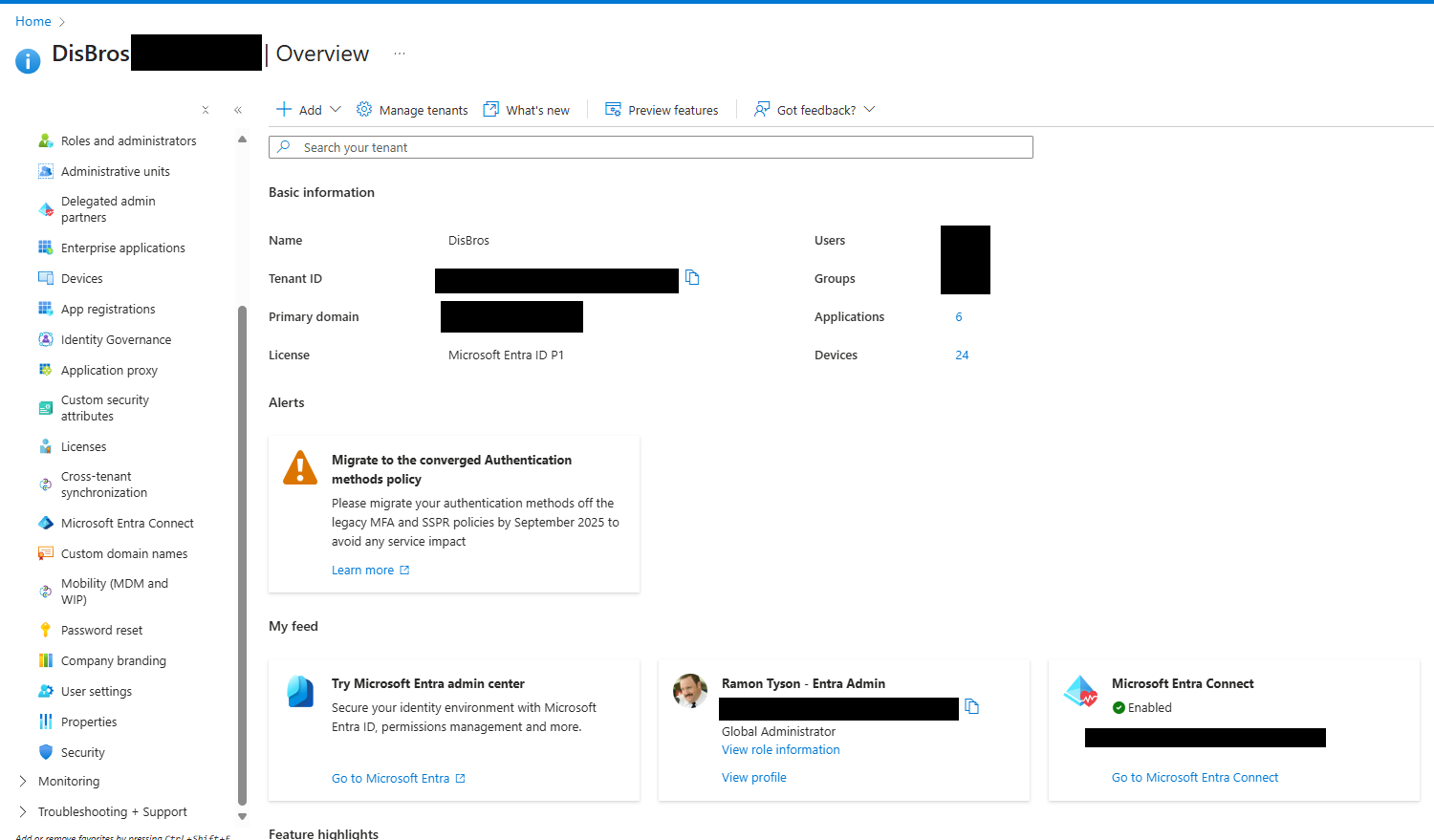
Task: Click the Password reset key icon
Action: (x=45, y=630)
